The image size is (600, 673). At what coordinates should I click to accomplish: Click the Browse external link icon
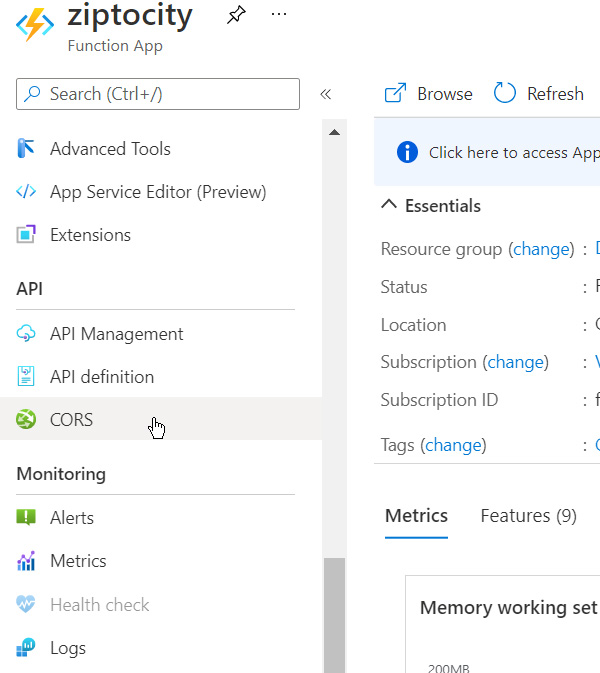395,93
